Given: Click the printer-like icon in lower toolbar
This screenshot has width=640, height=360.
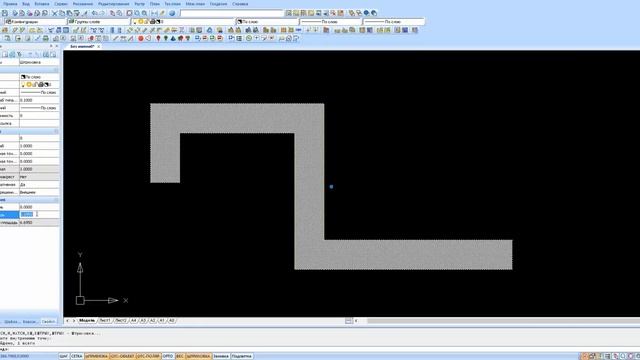Looking at the screenshot, I should click(x=46, y=38).
